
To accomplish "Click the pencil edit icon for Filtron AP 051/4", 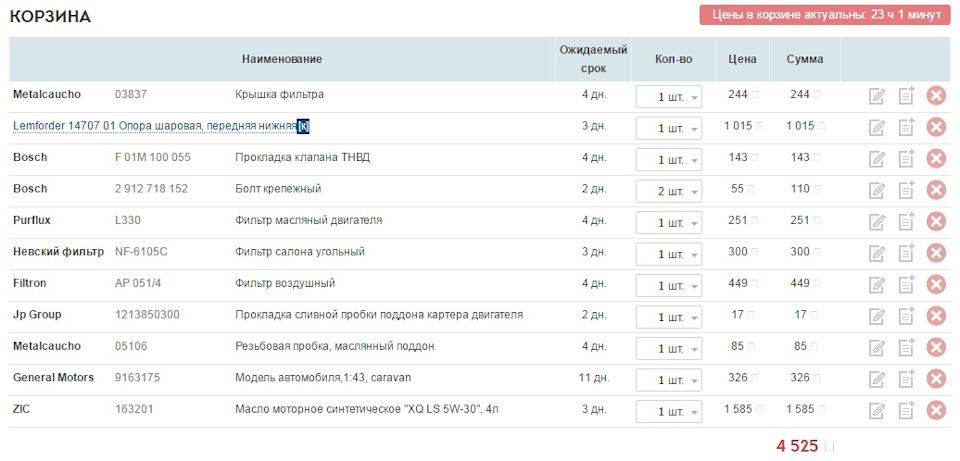I will (x=877, y=285).
